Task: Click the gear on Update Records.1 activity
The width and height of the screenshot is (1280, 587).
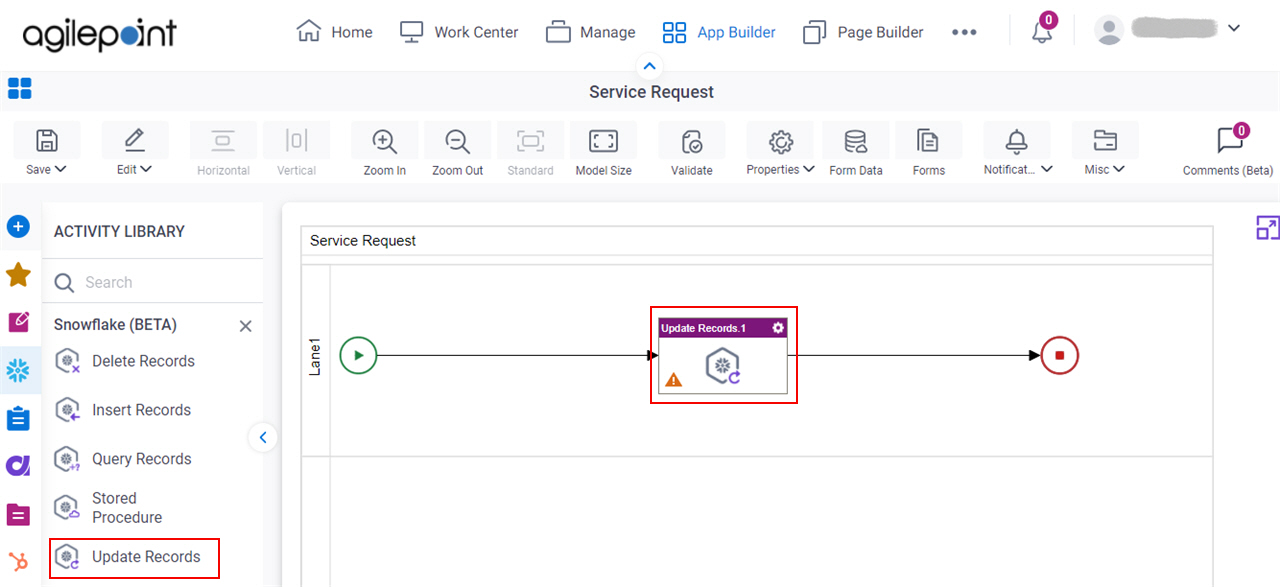Action: (779, 328)
